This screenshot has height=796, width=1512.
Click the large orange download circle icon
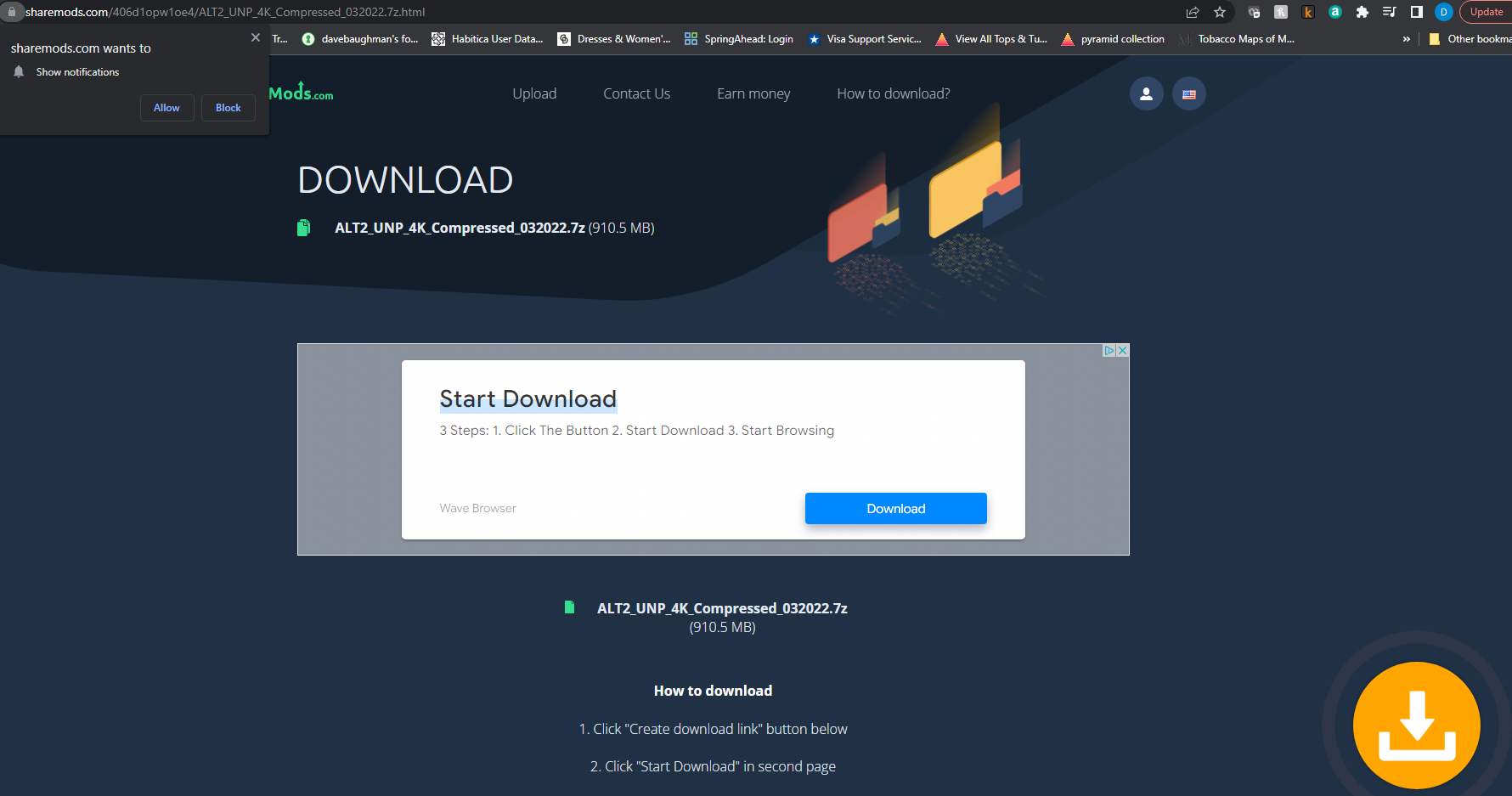1416,725
